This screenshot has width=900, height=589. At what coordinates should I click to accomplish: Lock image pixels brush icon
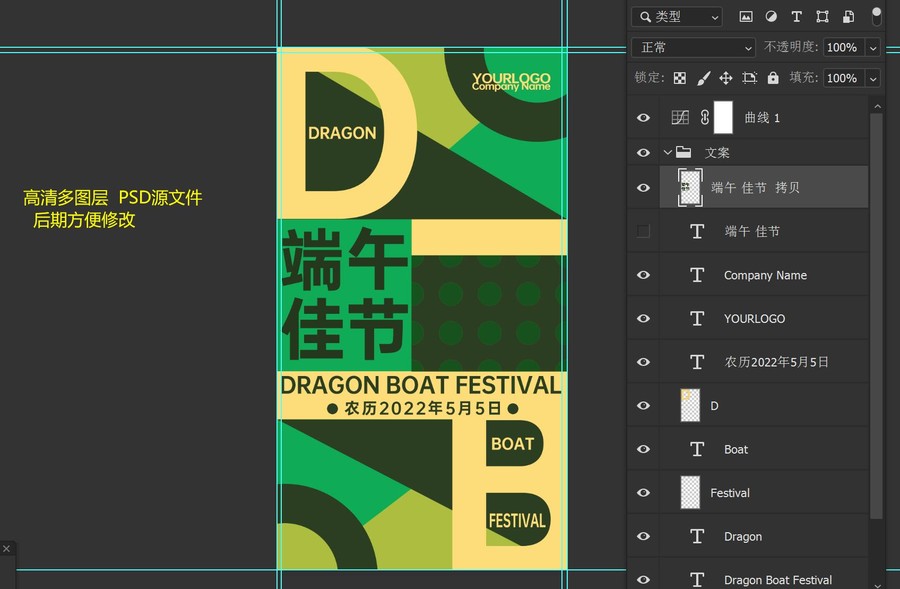click(704, 78)
